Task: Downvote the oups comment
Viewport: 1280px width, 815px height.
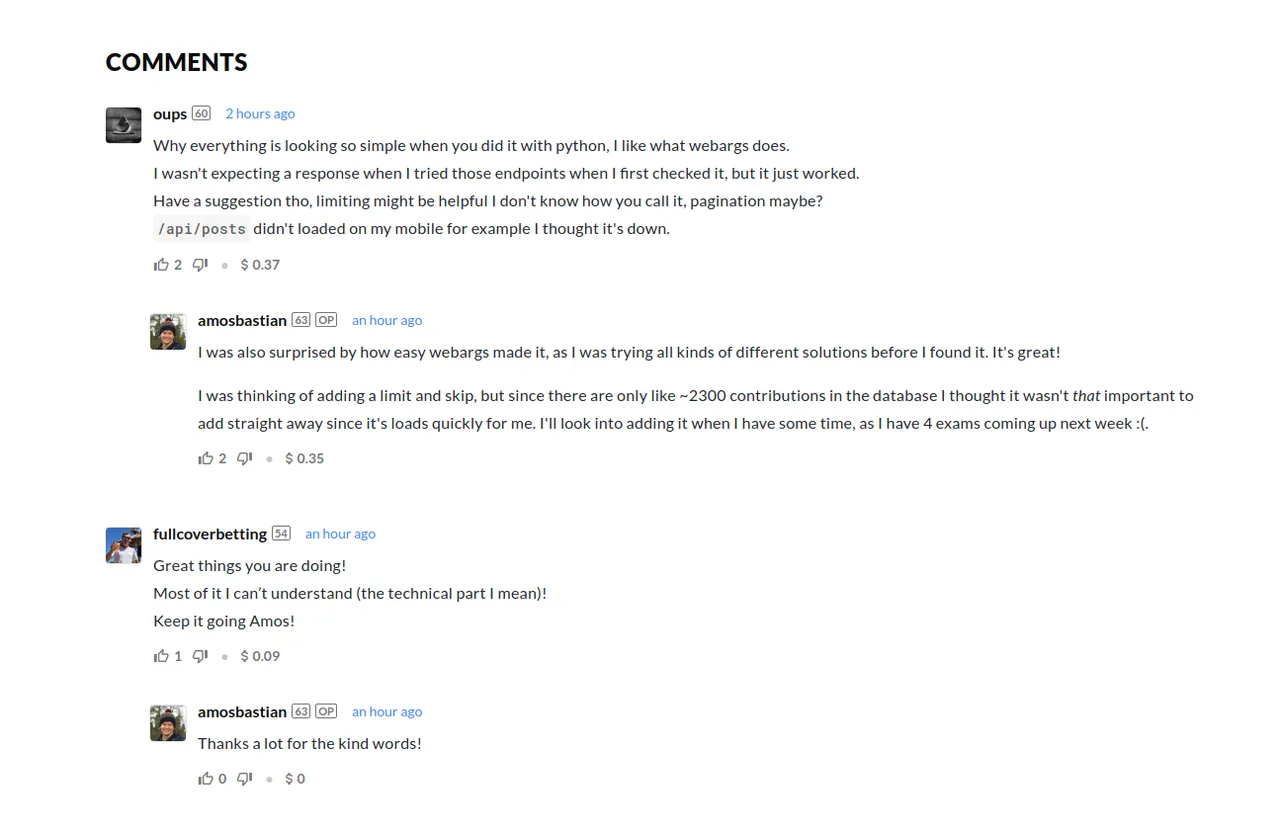Action: tap(200, 265)
